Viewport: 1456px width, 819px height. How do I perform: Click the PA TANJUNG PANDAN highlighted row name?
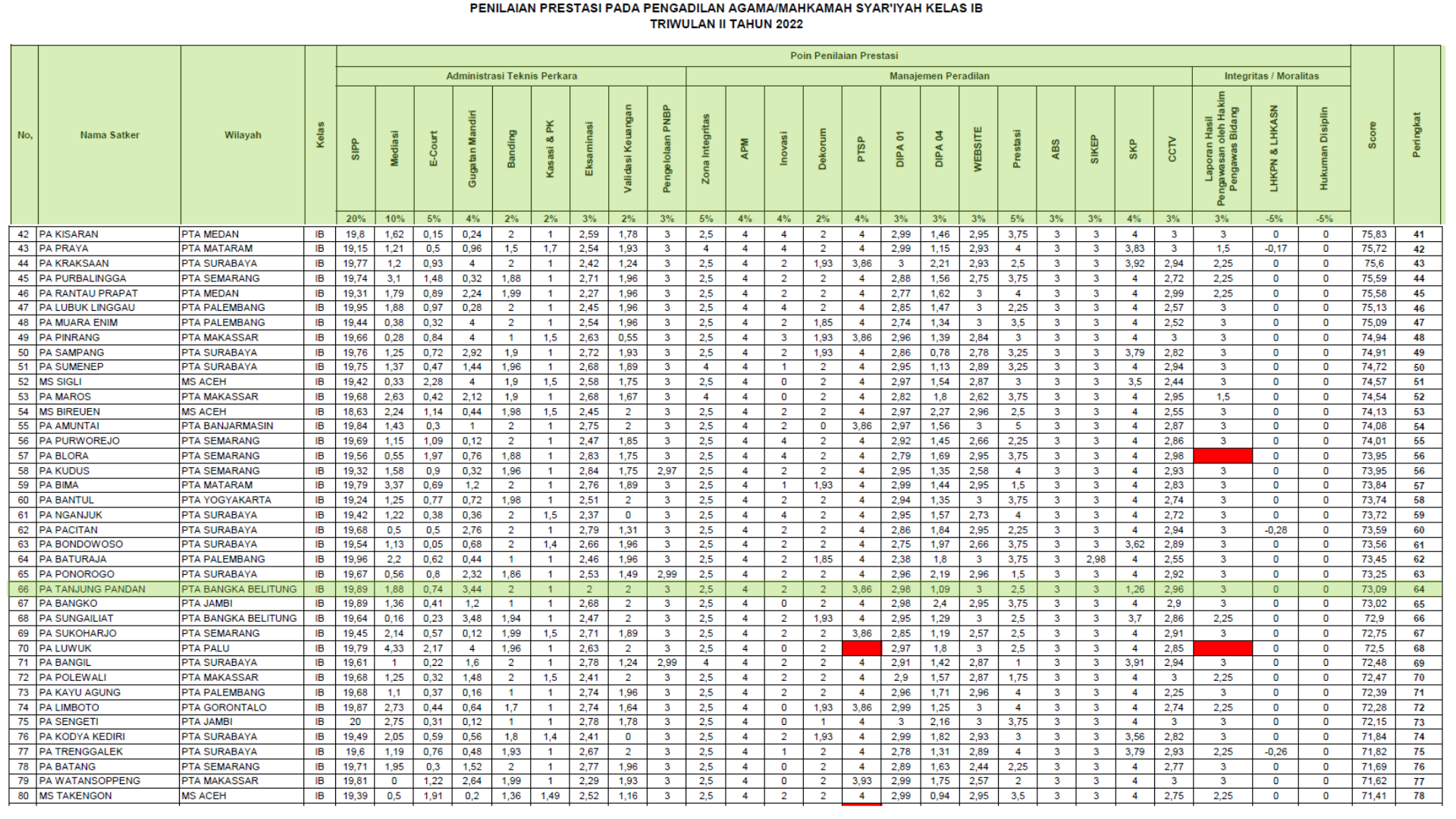click(93, 589)
